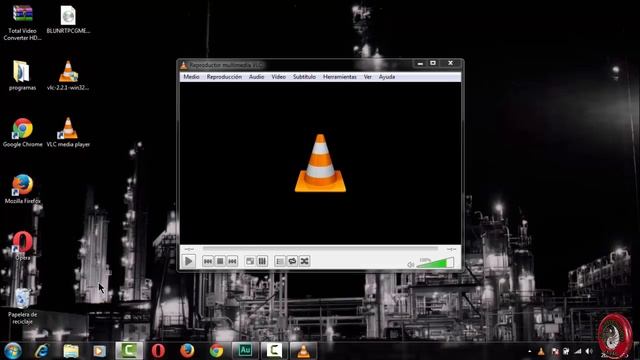Select Opera desktop shortcut
Image resolution: width=640 pixels, height=360 pixels.
22,246
